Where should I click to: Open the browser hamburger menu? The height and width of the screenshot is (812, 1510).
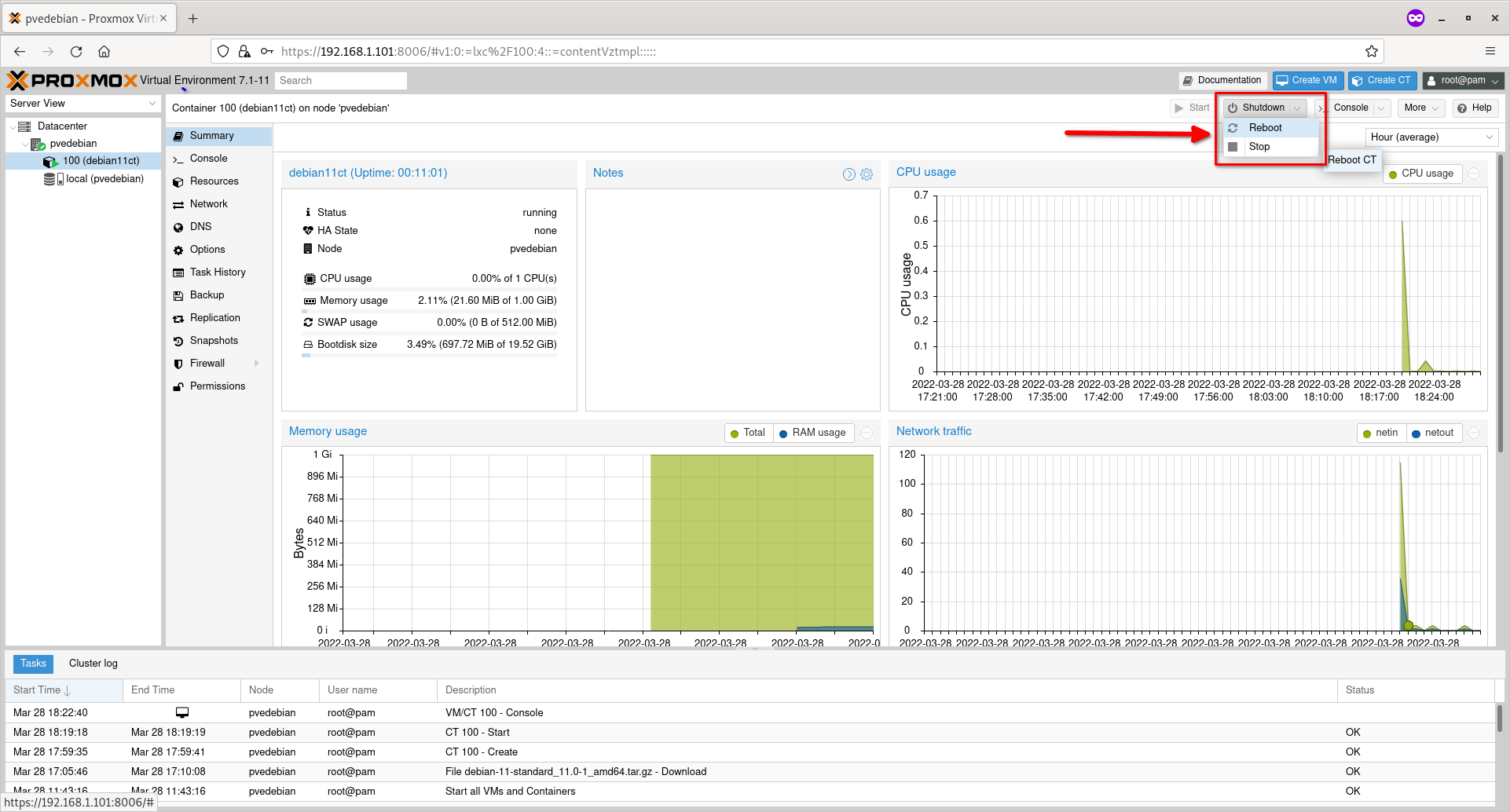coord(1490,51)
